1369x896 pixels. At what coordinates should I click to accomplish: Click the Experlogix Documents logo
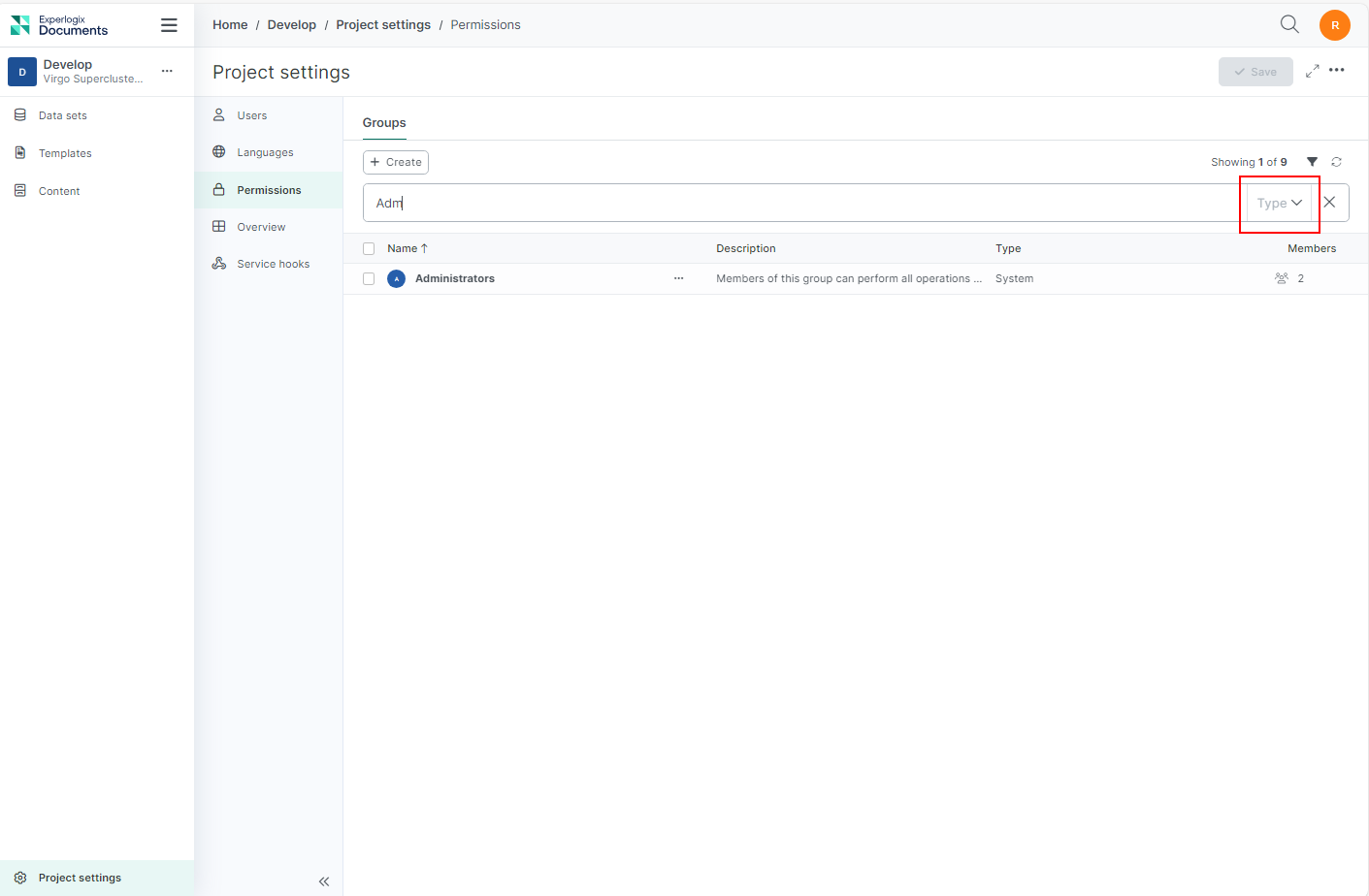[59, 25]
